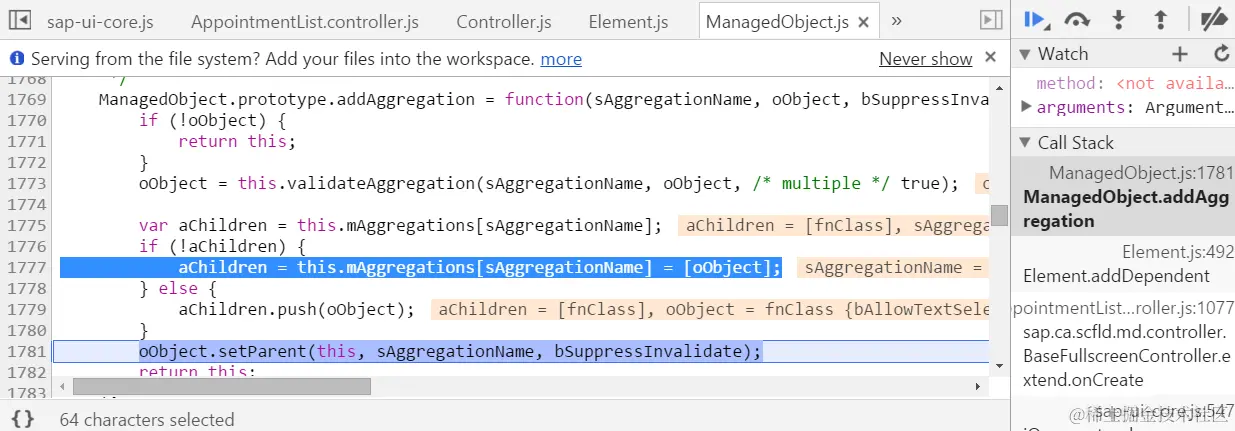Click the horizontal scrollbar left arrow
The height and width of the screenshot is (431, 1235).
(x=63, y=386)
